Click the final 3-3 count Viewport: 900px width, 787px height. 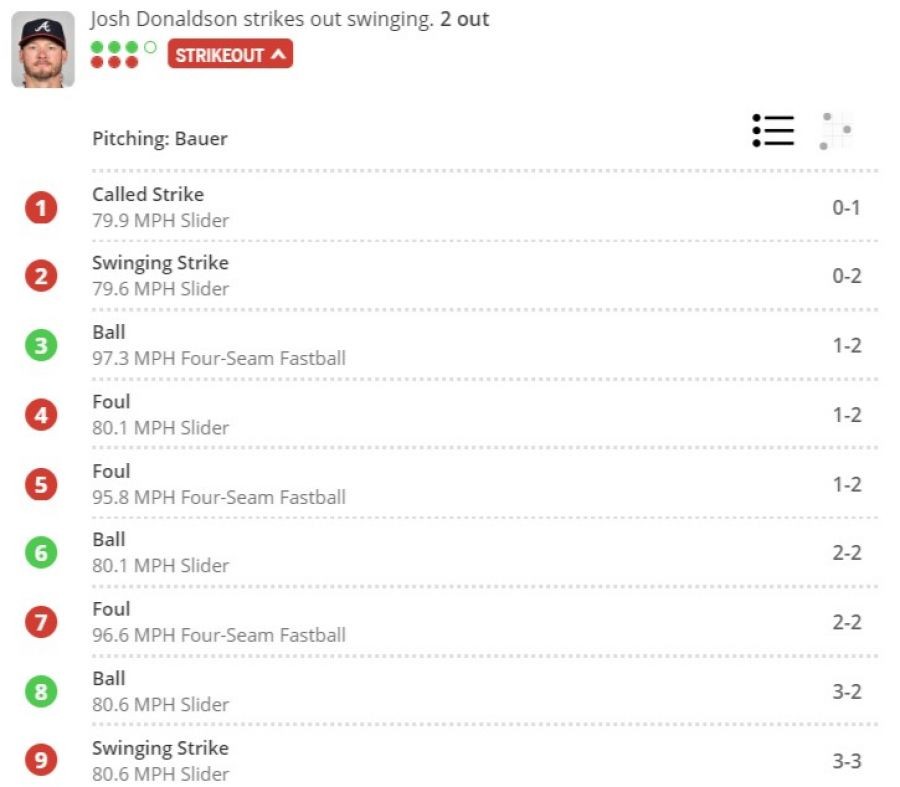(x=846, y=762)
